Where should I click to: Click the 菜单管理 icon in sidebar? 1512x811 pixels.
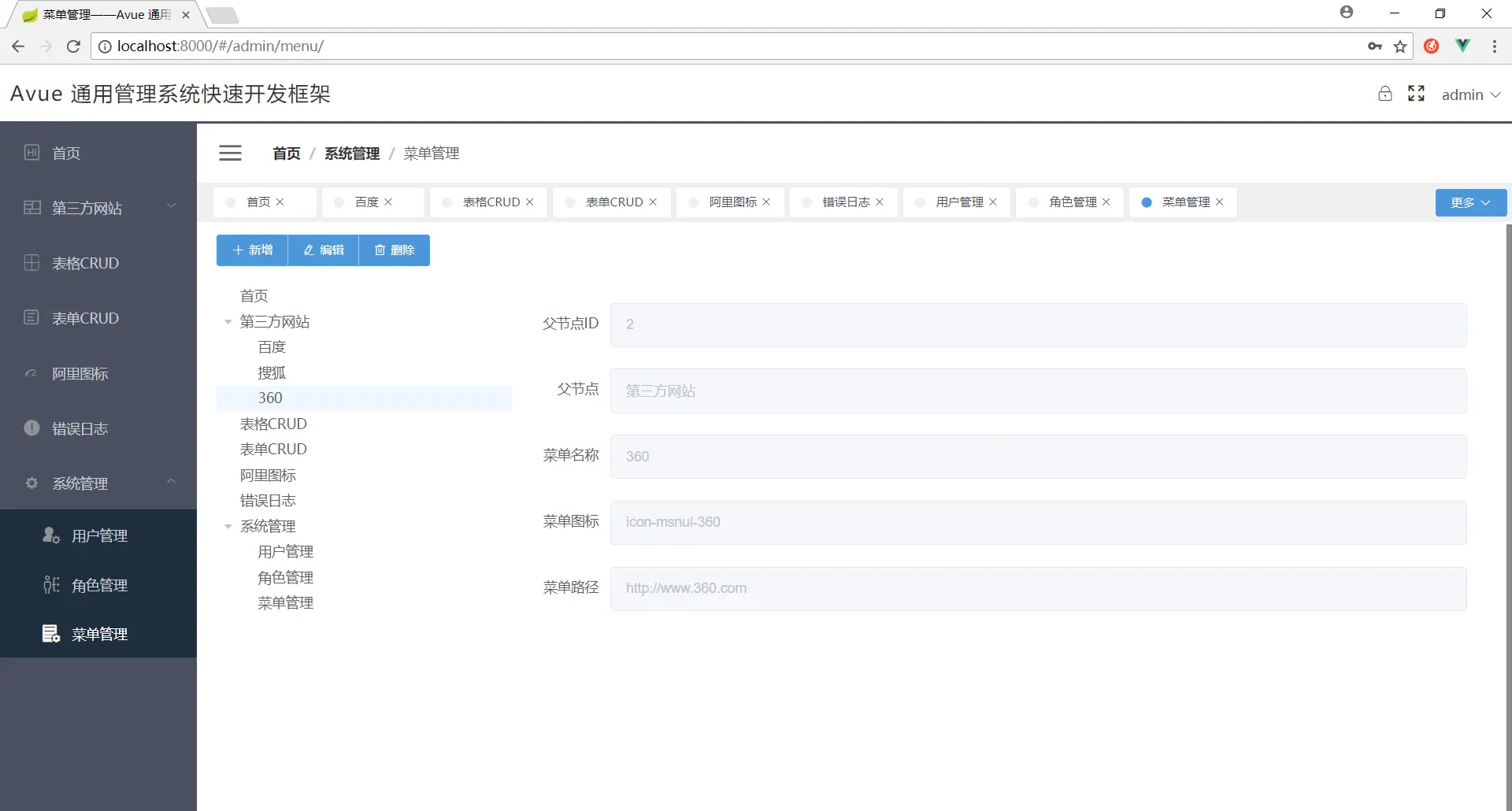coord(51,634)
